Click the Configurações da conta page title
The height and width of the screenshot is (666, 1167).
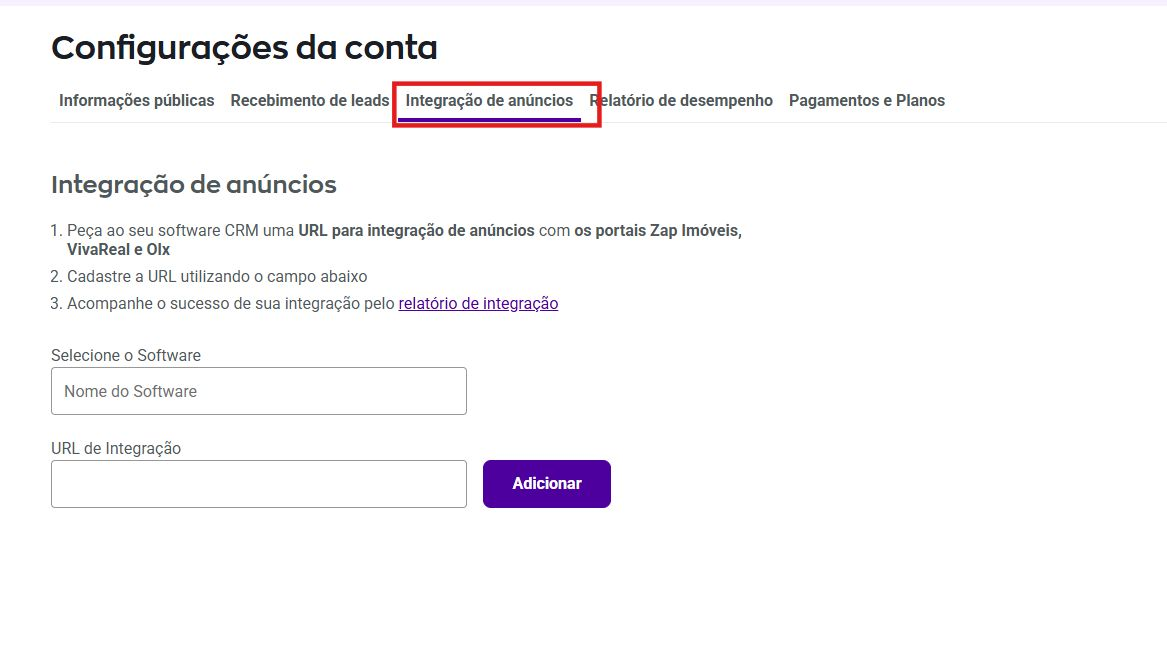click(x=244, y=47)
